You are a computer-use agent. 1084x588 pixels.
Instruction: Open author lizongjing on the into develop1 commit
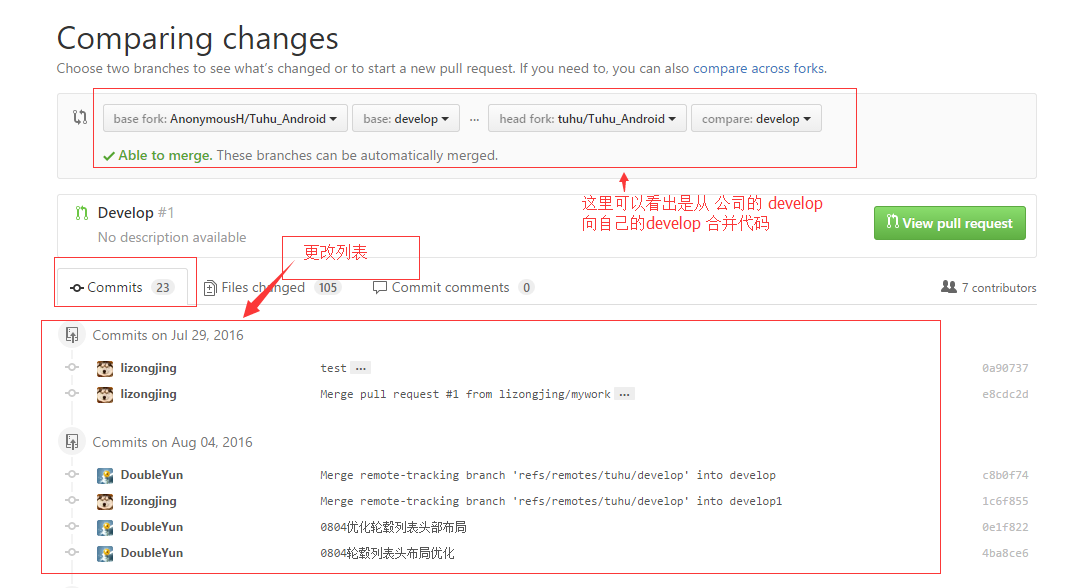(x=149, y=502)
